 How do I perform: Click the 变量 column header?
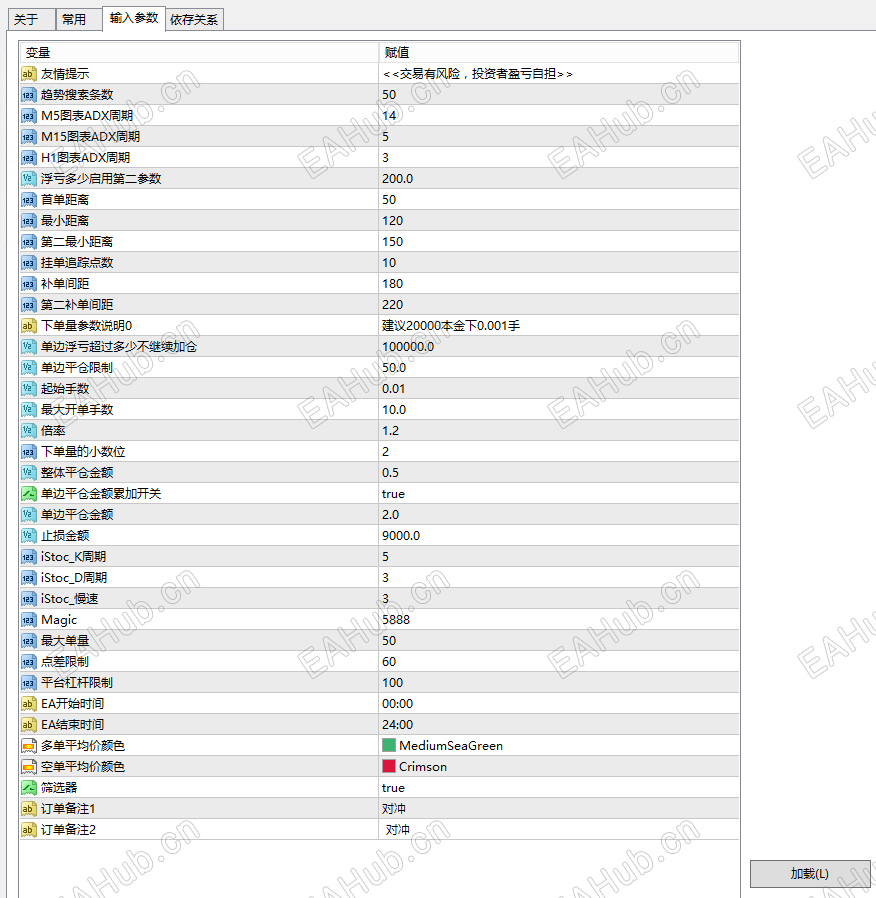pyautogui.click(x=199, y=53)
